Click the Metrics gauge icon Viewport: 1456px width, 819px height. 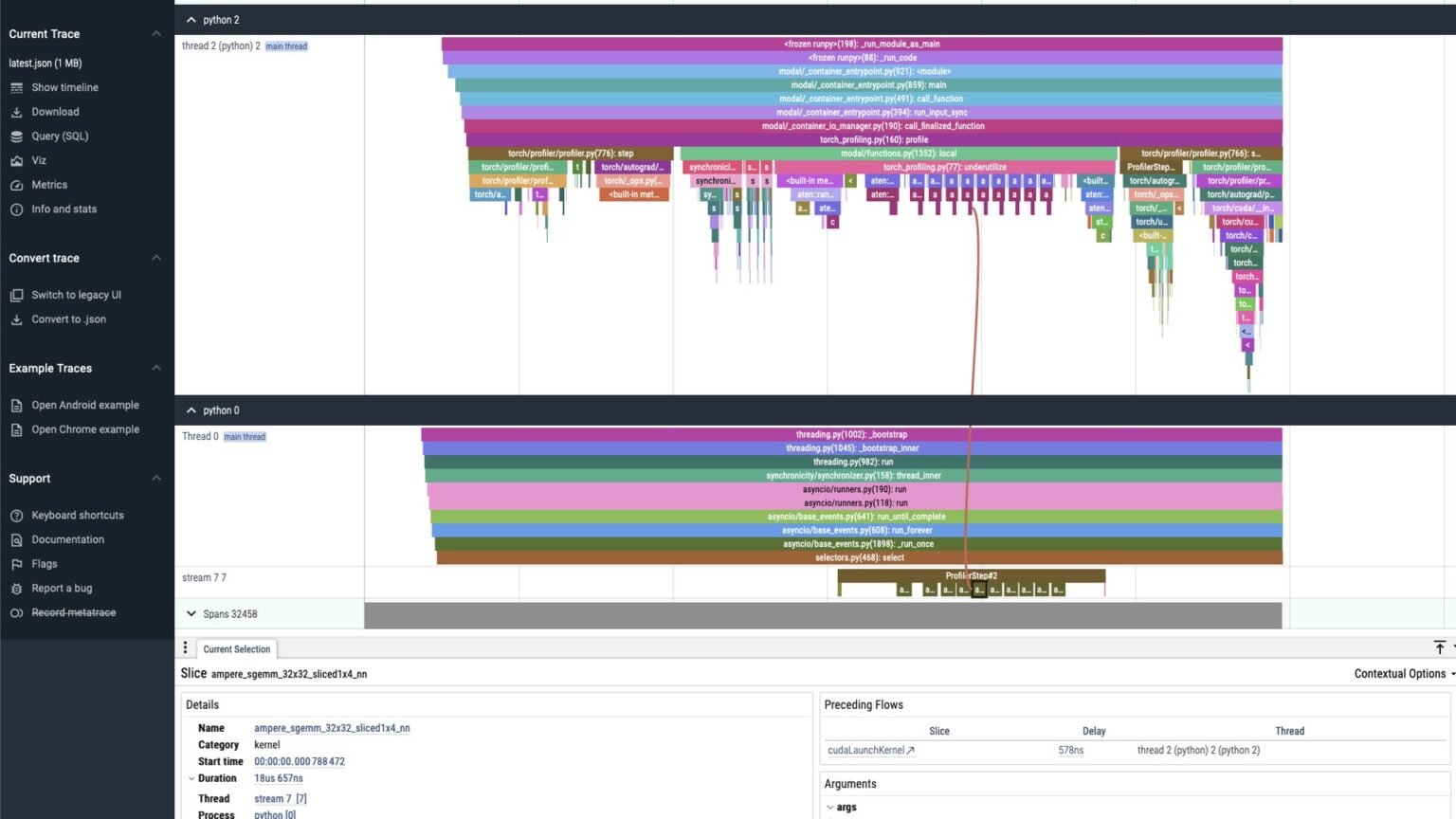16,185
